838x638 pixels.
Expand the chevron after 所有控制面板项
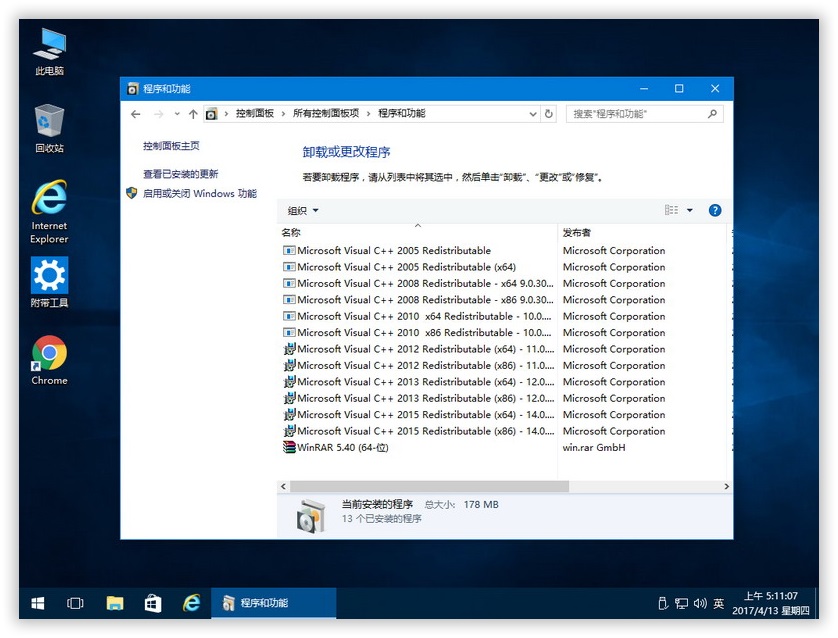[368, 114]
